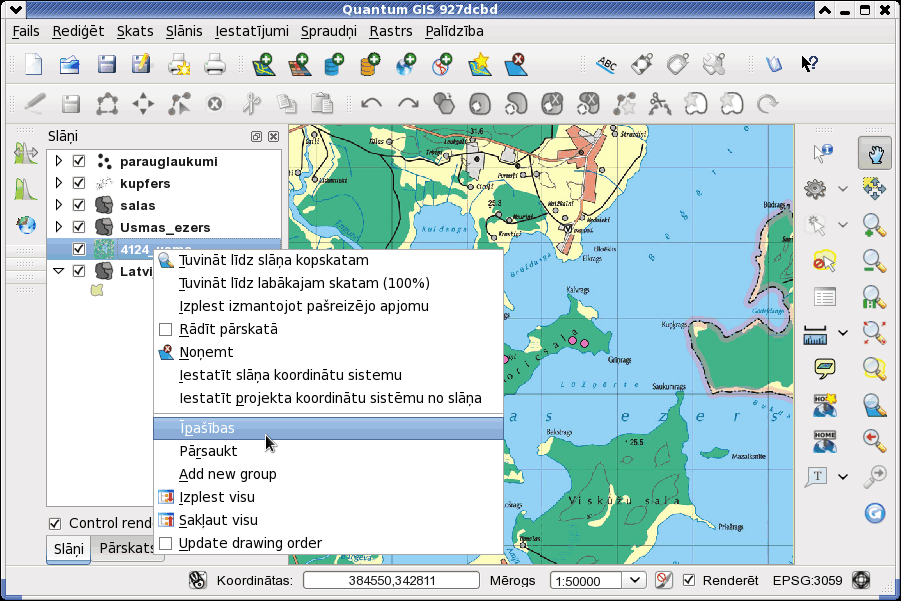901x601 pixels.
Task: Toggle visibility of Usmas_ezers layer
Action: click(x=79, y=226)
